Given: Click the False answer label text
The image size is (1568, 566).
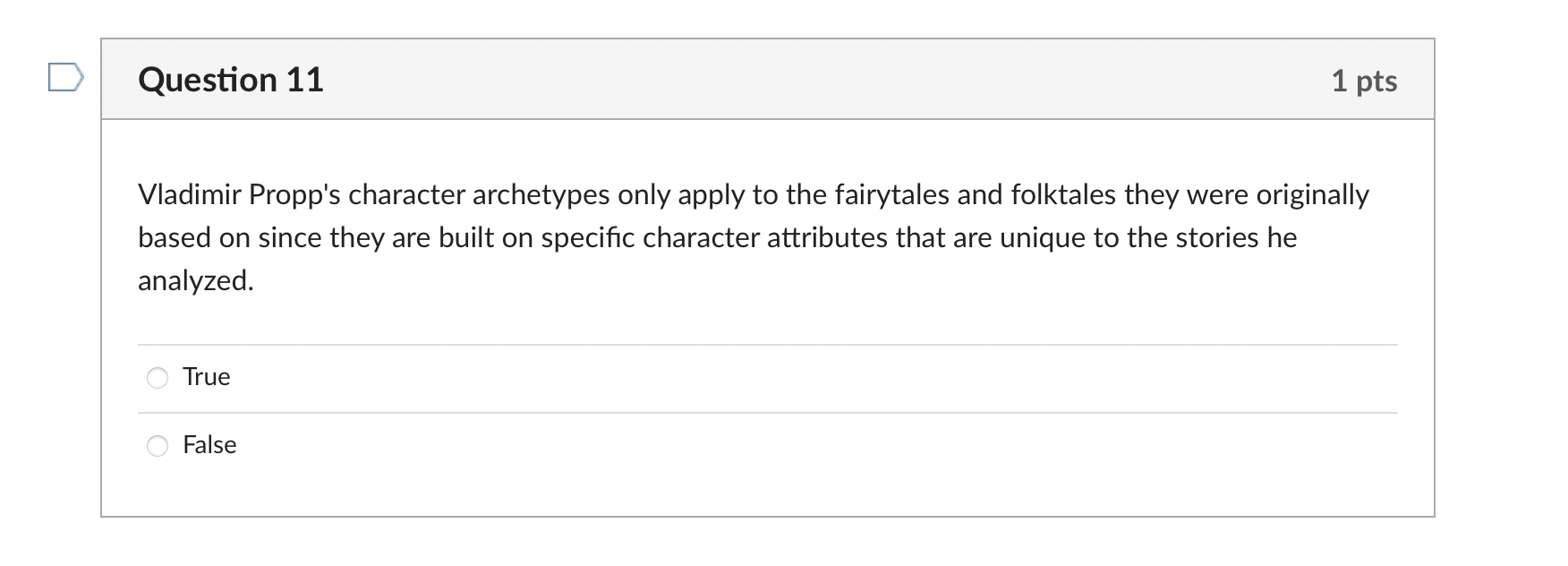Looking at the screenshot, I should pos(209,444).
